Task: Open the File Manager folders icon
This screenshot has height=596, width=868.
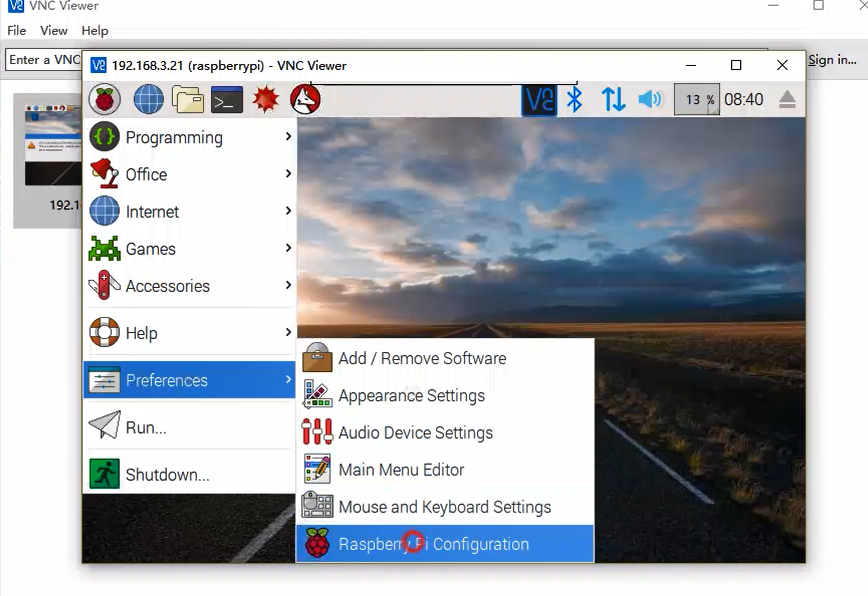Action: click(x=188, y=100)
